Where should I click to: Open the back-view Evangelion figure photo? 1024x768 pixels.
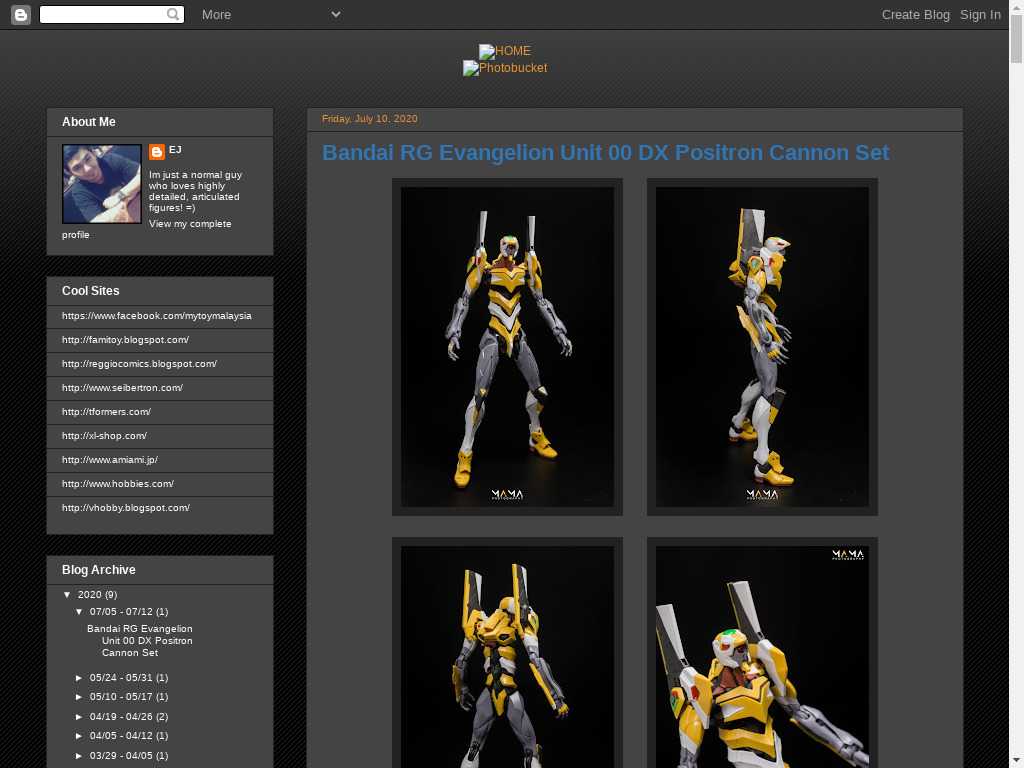coord(507,657)
